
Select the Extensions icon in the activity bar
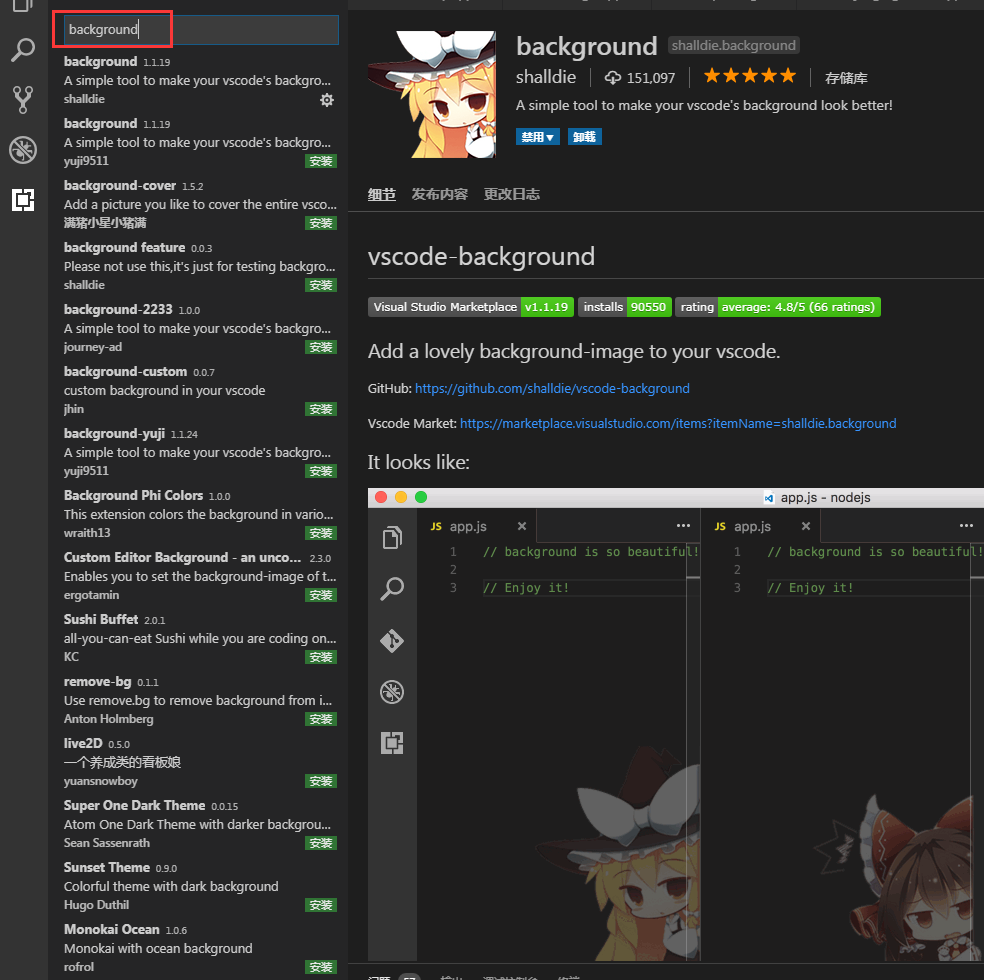24,200
